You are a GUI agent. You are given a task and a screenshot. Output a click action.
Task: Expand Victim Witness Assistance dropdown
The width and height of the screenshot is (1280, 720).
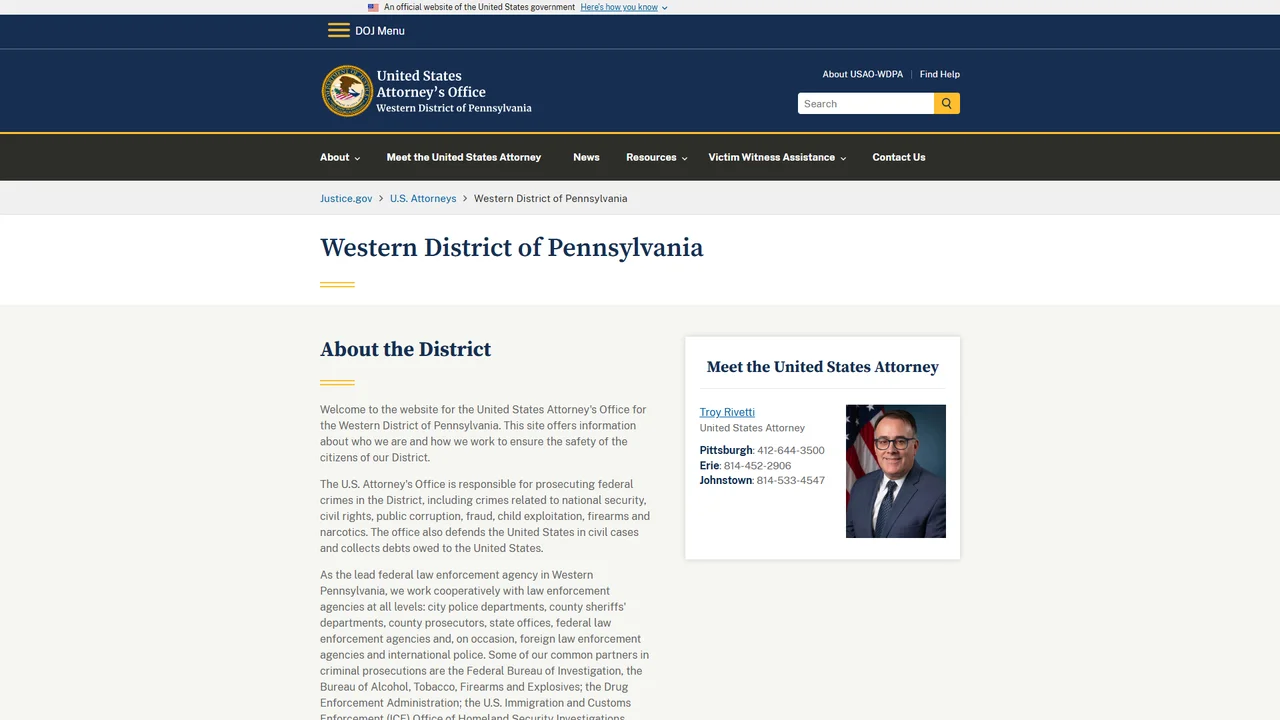pos(777,157)
